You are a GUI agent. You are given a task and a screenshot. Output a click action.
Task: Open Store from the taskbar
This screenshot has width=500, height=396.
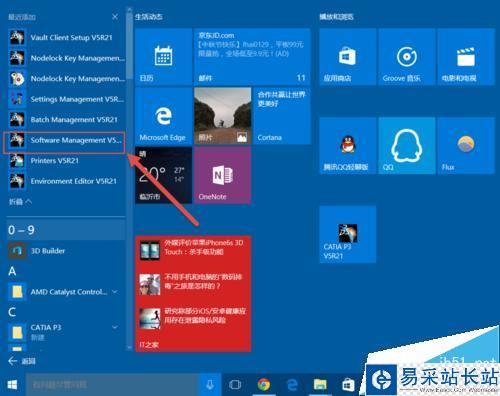point(348,385)
